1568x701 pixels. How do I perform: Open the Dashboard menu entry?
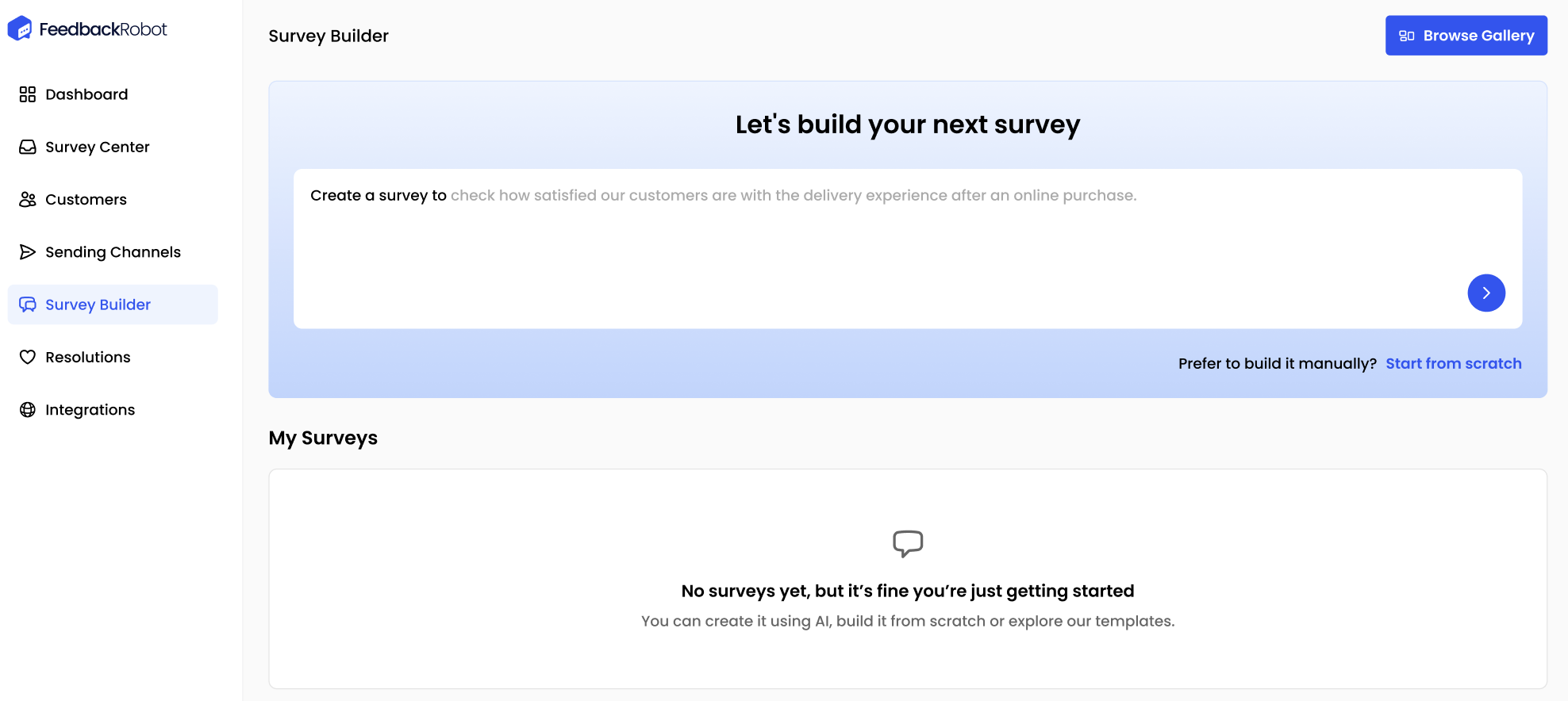tap(86, 94)
